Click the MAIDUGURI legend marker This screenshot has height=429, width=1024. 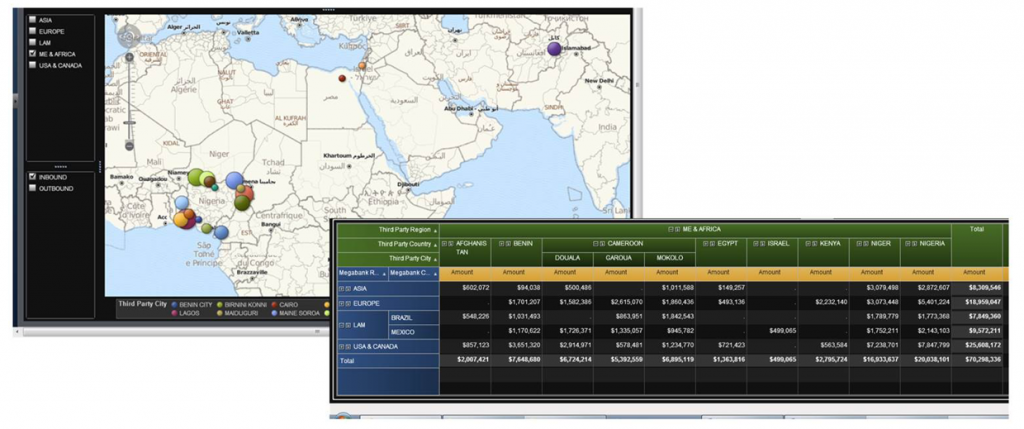pos(219,312)
